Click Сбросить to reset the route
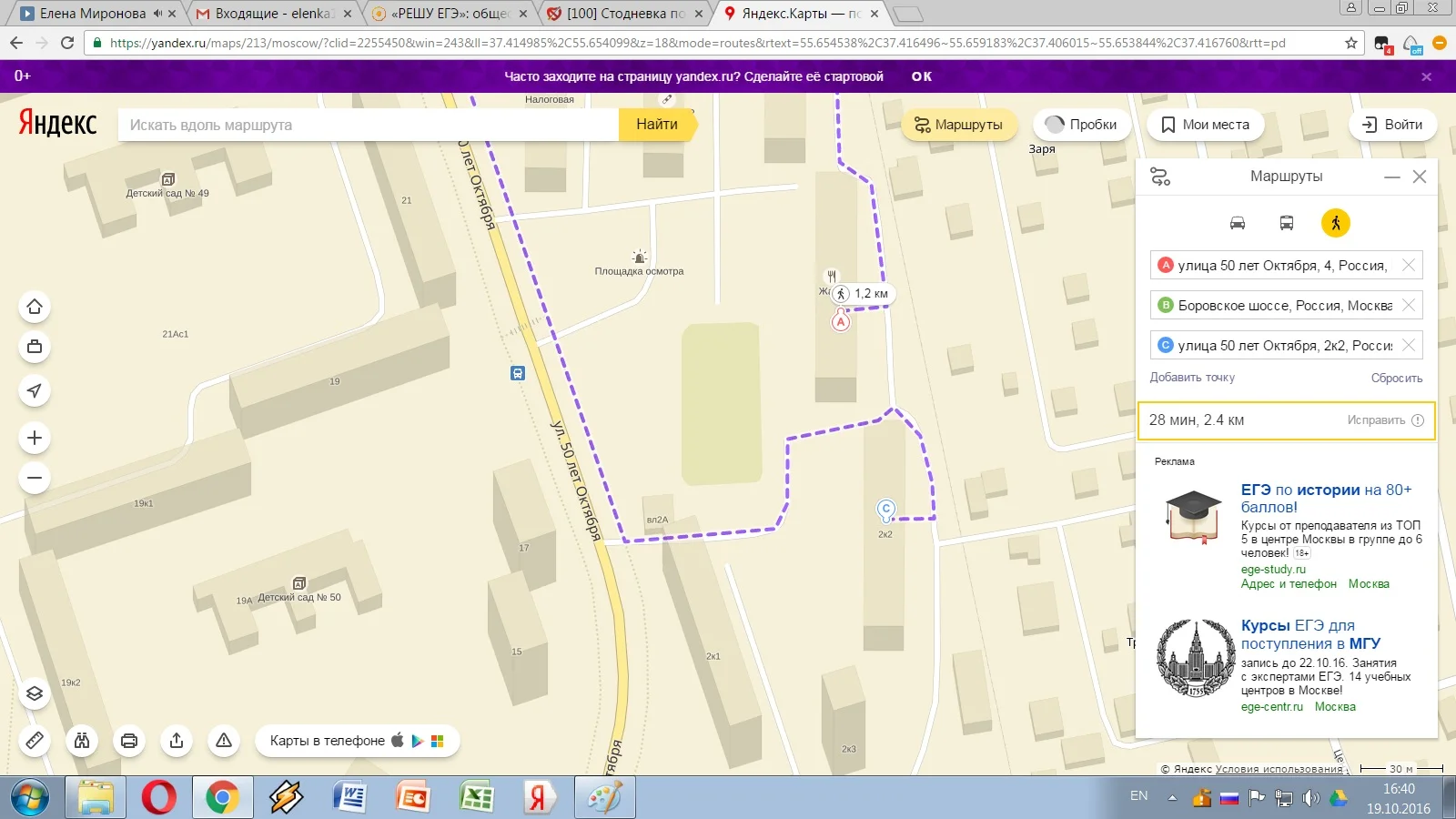Viewport: 1456px width, 819px height. click(1397, 378)
